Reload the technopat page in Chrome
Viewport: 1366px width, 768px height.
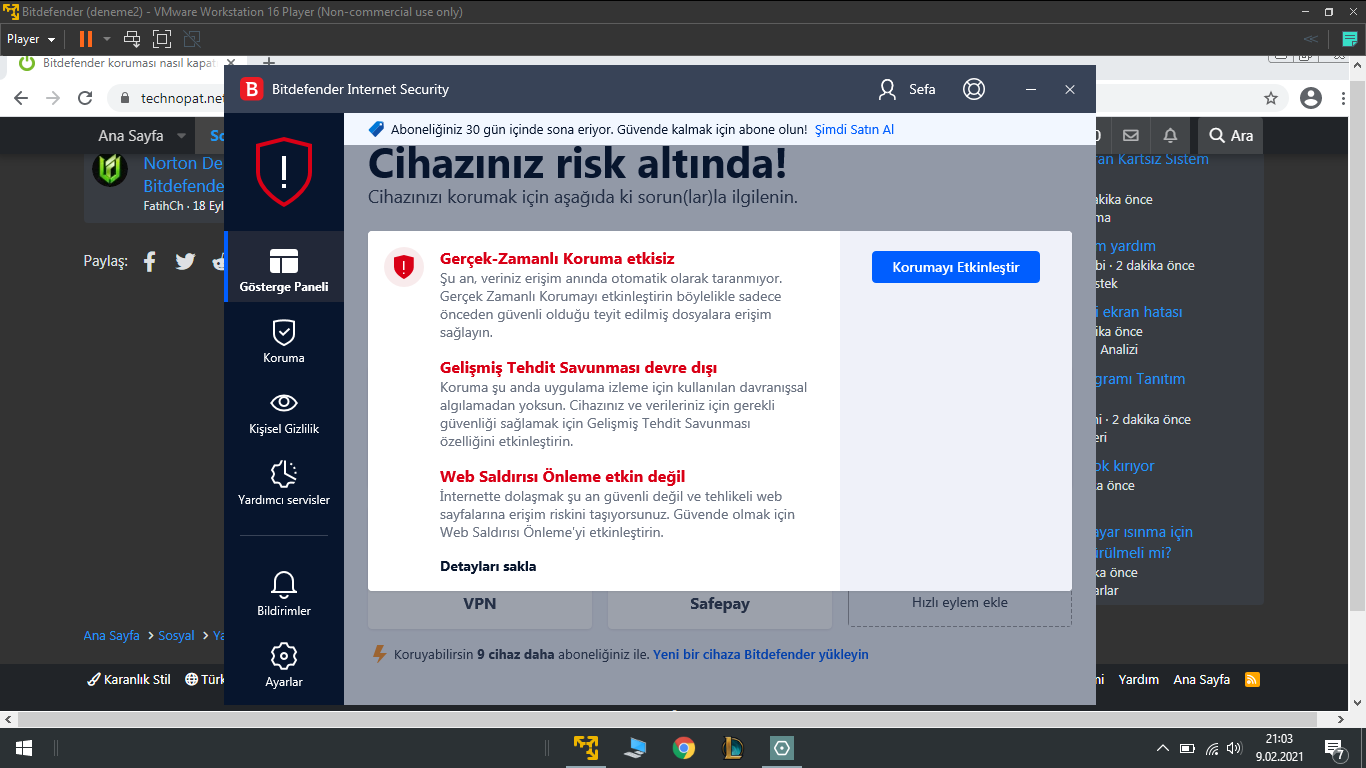click(86, 98)
